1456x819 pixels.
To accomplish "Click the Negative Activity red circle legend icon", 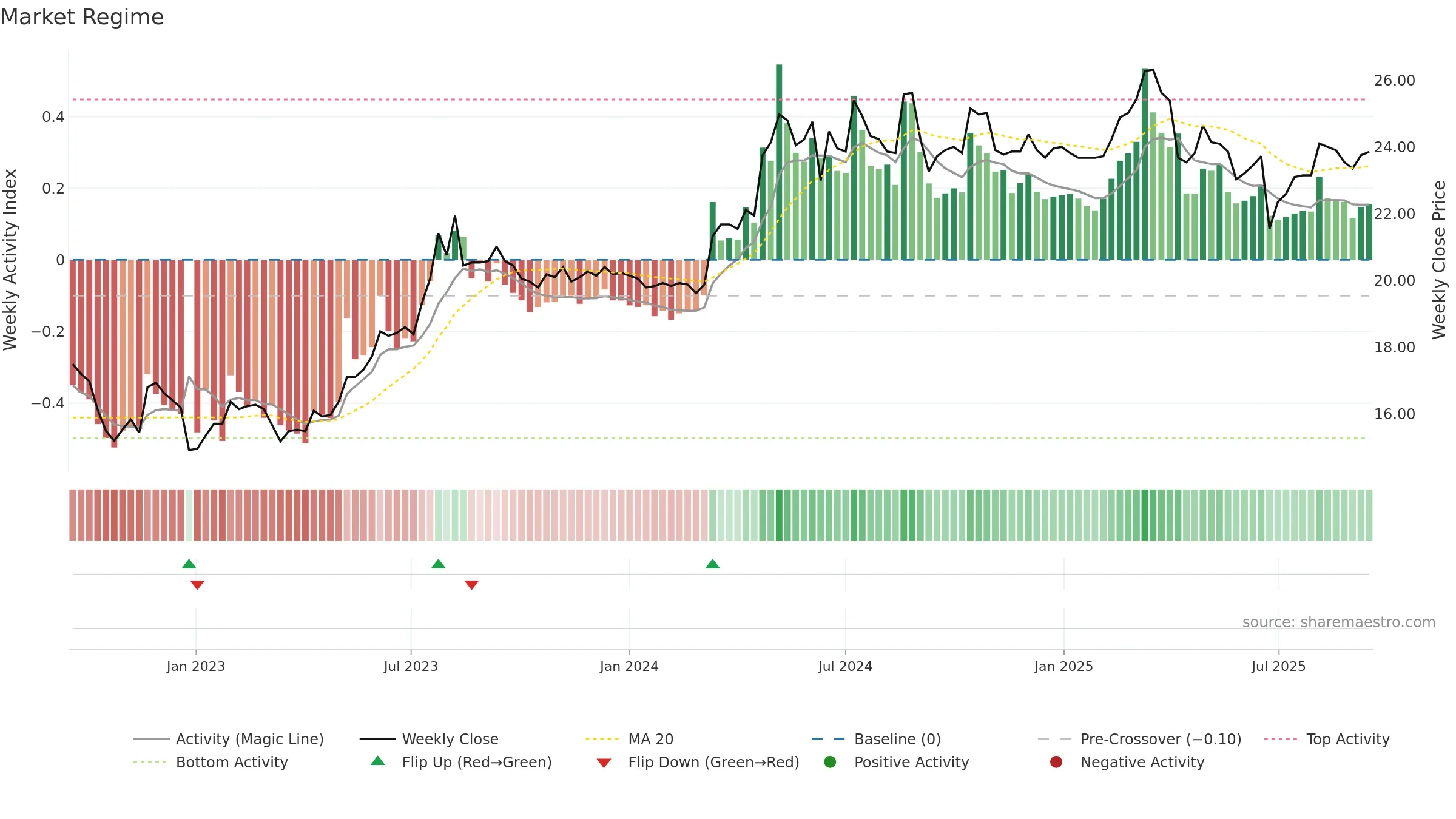I will [1056, 761].
